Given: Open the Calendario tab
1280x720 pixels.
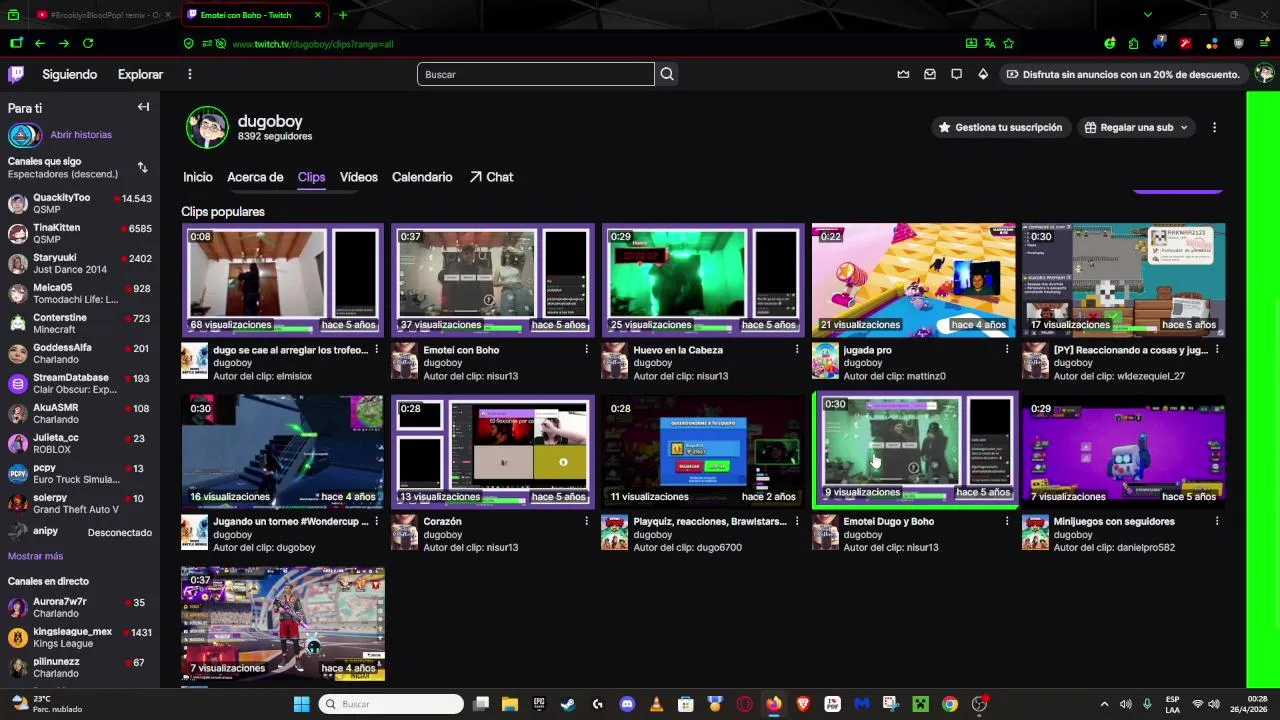Looking at the screenshot, I should point(422,177).
